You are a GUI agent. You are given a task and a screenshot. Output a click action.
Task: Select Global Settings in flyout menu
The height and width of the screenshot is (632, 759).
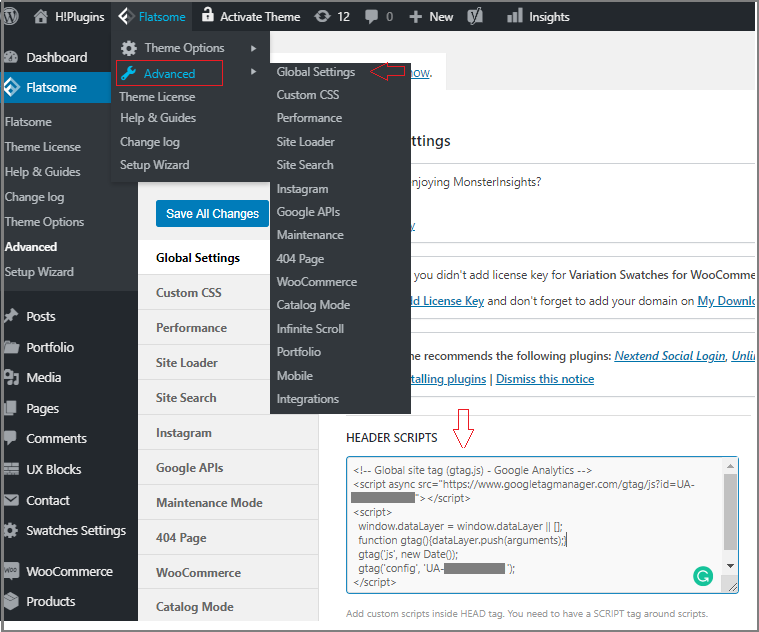316,72
